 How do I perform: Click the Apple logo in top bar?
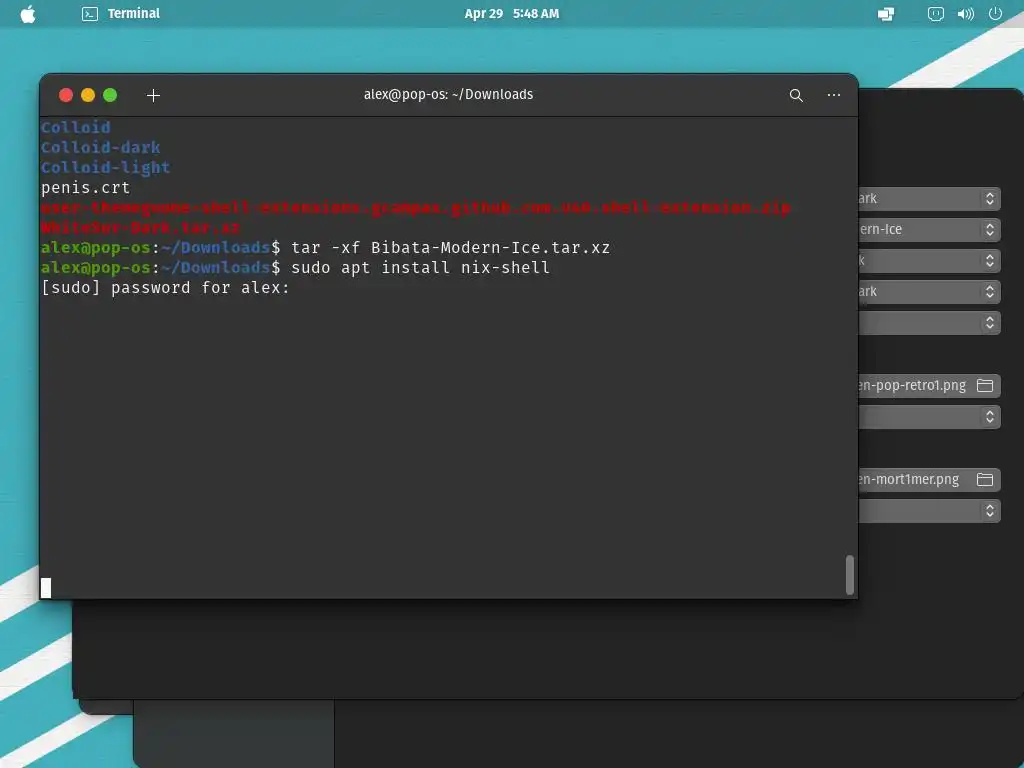click(x=27, y=14)
